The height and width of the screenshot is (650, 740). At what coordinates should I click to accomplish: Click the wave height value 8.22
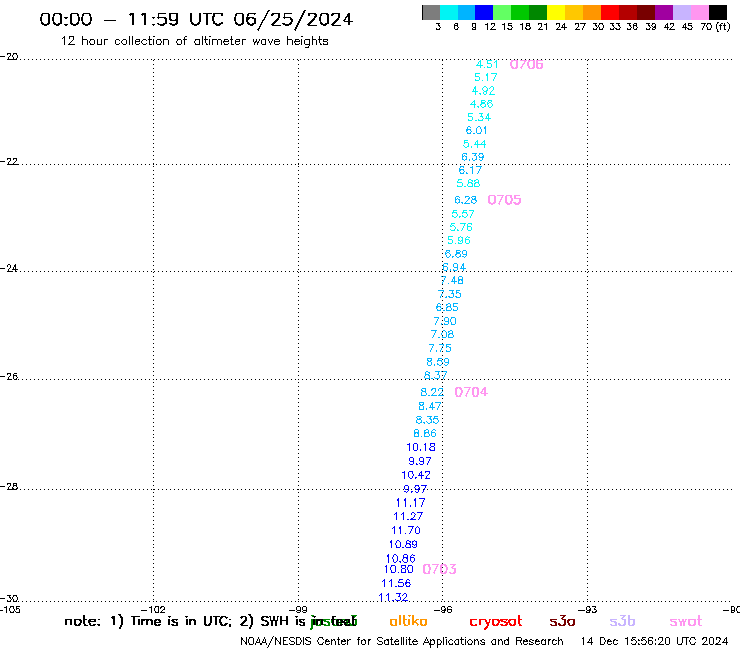[x=432, y=392]
